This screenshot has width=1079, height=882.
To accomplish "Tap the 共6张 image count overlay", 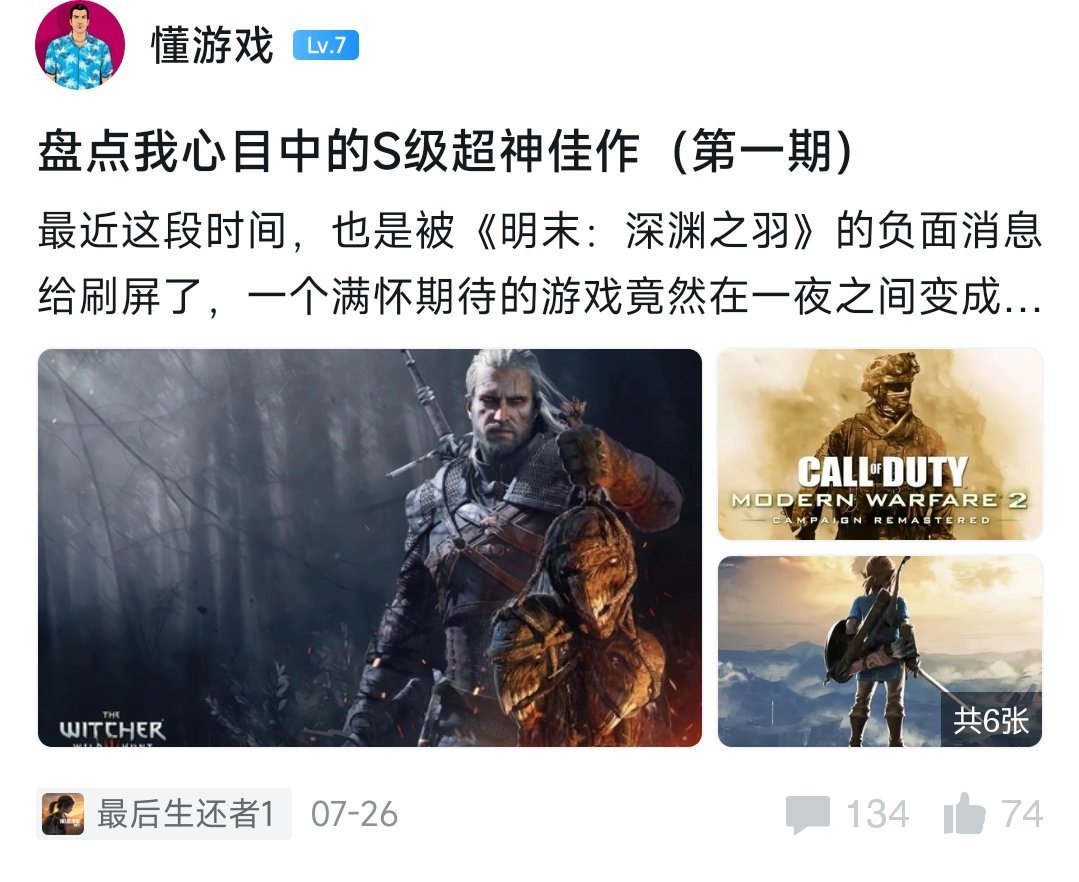I will pyautogui.click(x=991, y=720).
